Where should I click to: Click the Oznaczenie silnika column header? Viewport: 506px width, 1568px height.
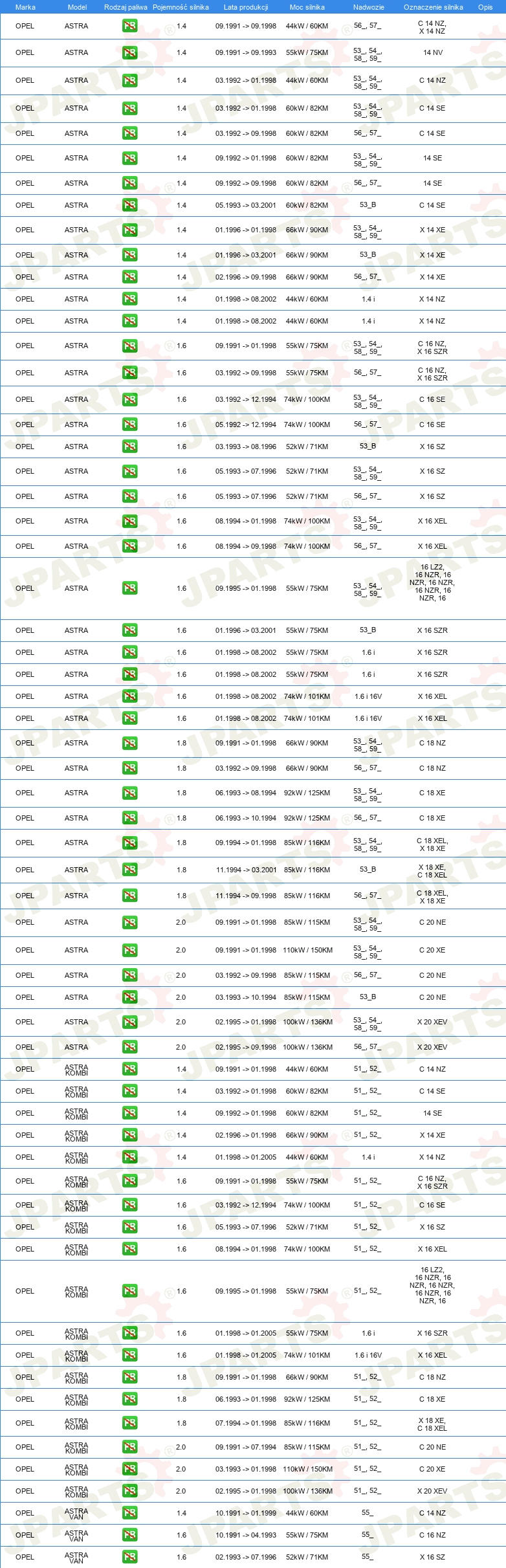pyautogui.click(x=434, y=7)
